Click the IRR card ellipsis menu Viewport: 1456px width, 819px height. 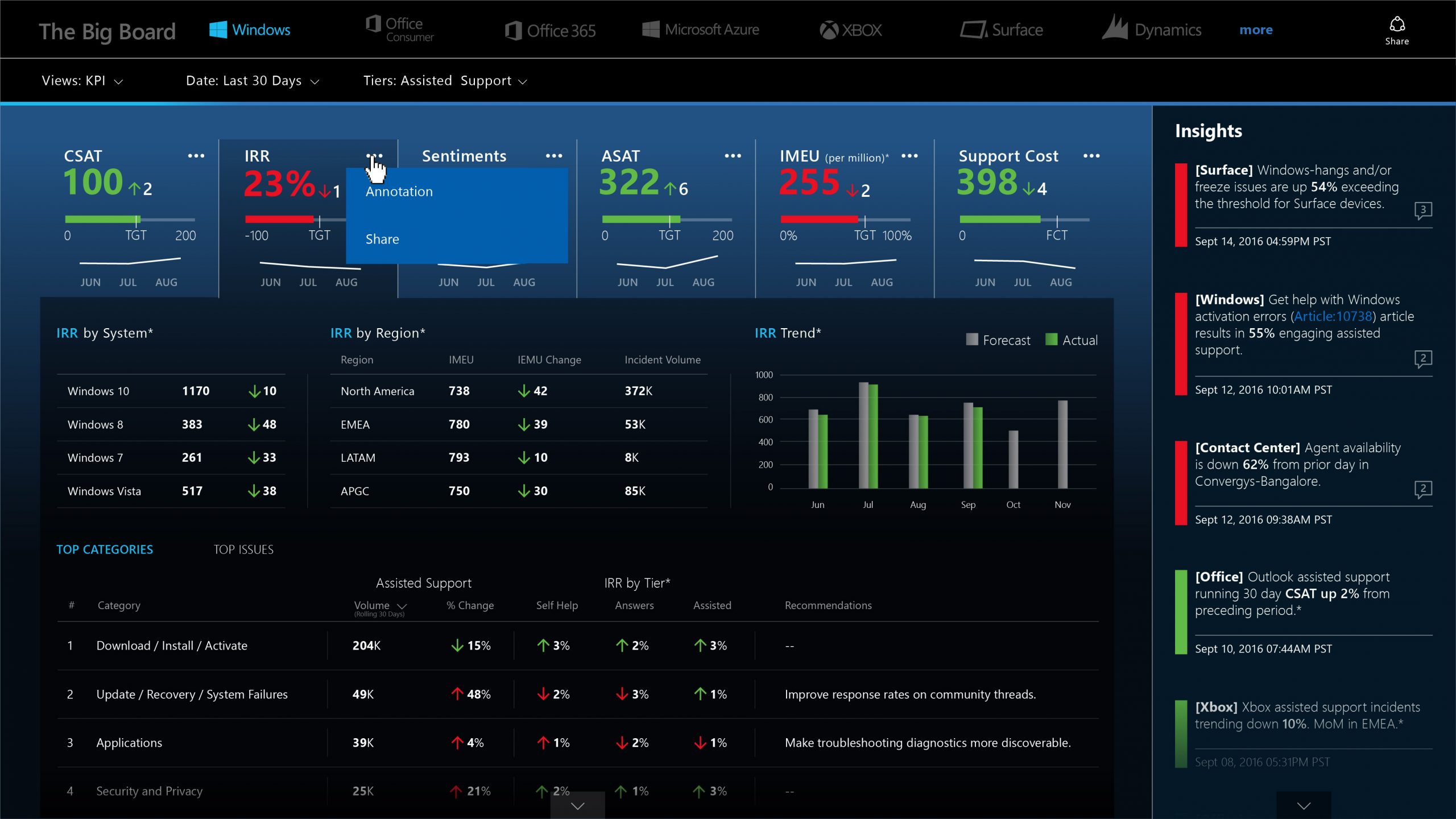tap(374, 156)
